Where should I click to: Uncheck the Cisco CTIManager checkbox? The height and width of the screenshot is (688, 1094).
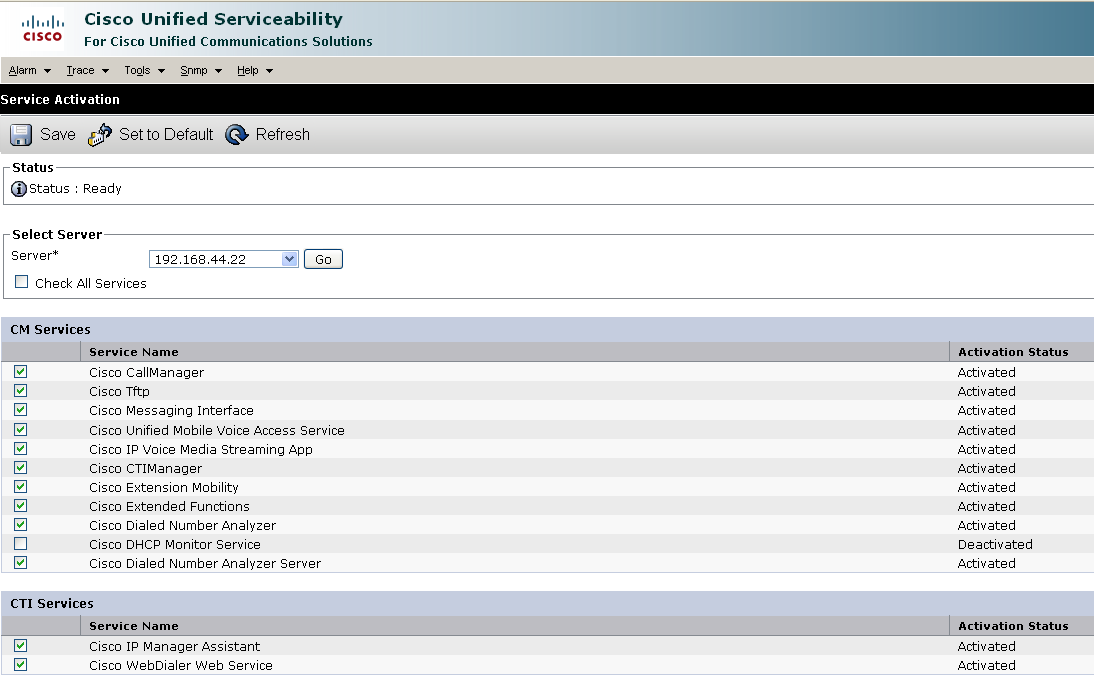[x=21, y=468]
